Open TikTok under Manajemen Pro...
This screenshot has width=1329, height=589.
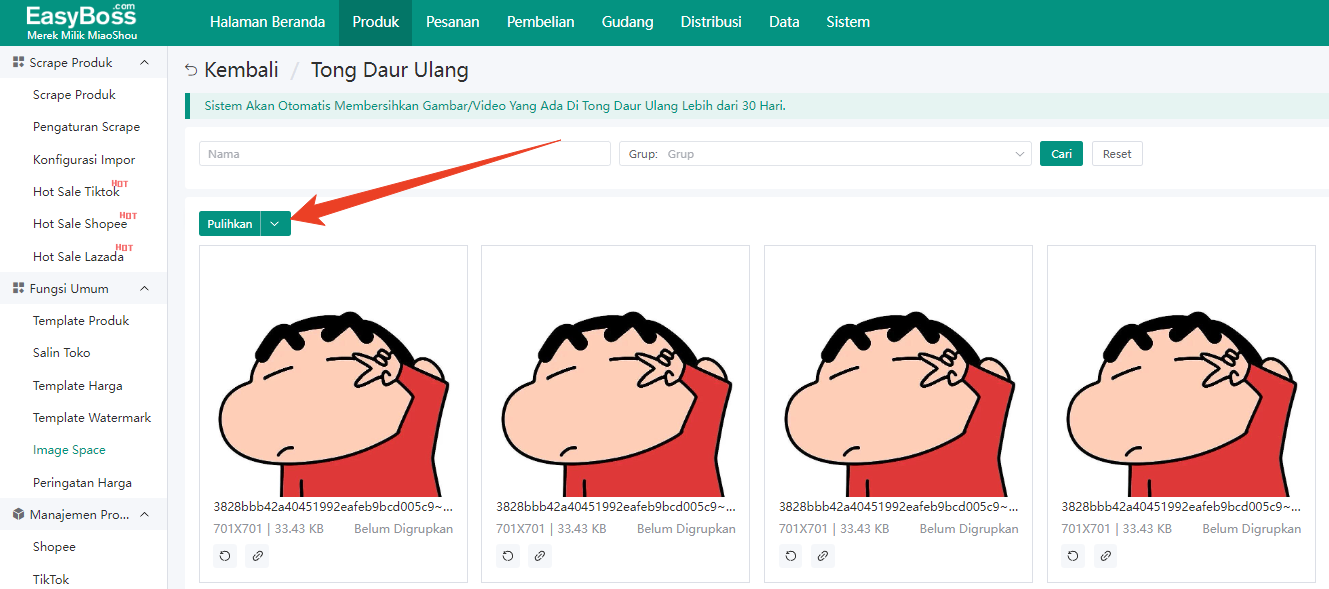[51, 579]
